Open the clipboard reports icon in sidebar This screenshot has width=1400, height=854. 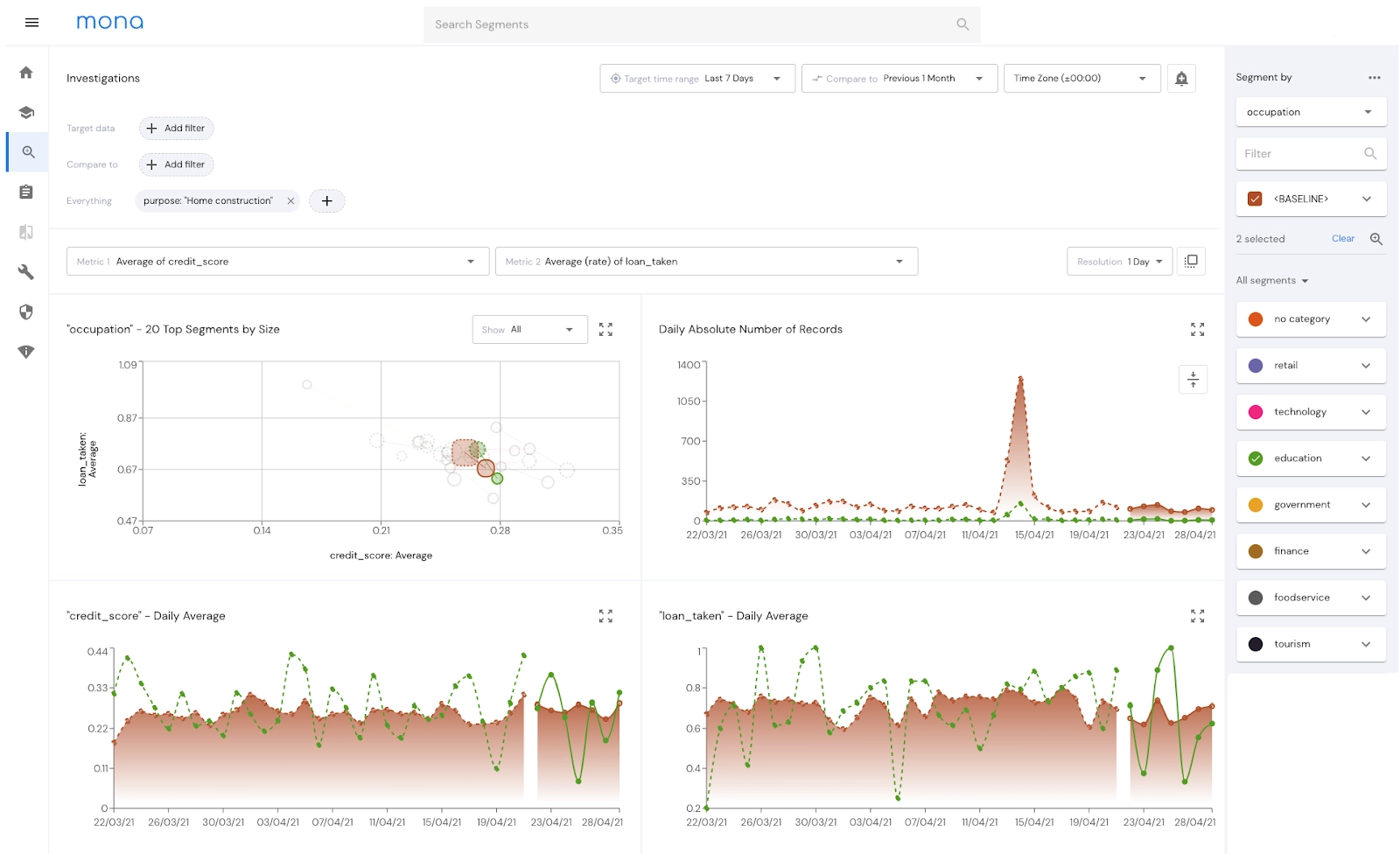(26, 192)
